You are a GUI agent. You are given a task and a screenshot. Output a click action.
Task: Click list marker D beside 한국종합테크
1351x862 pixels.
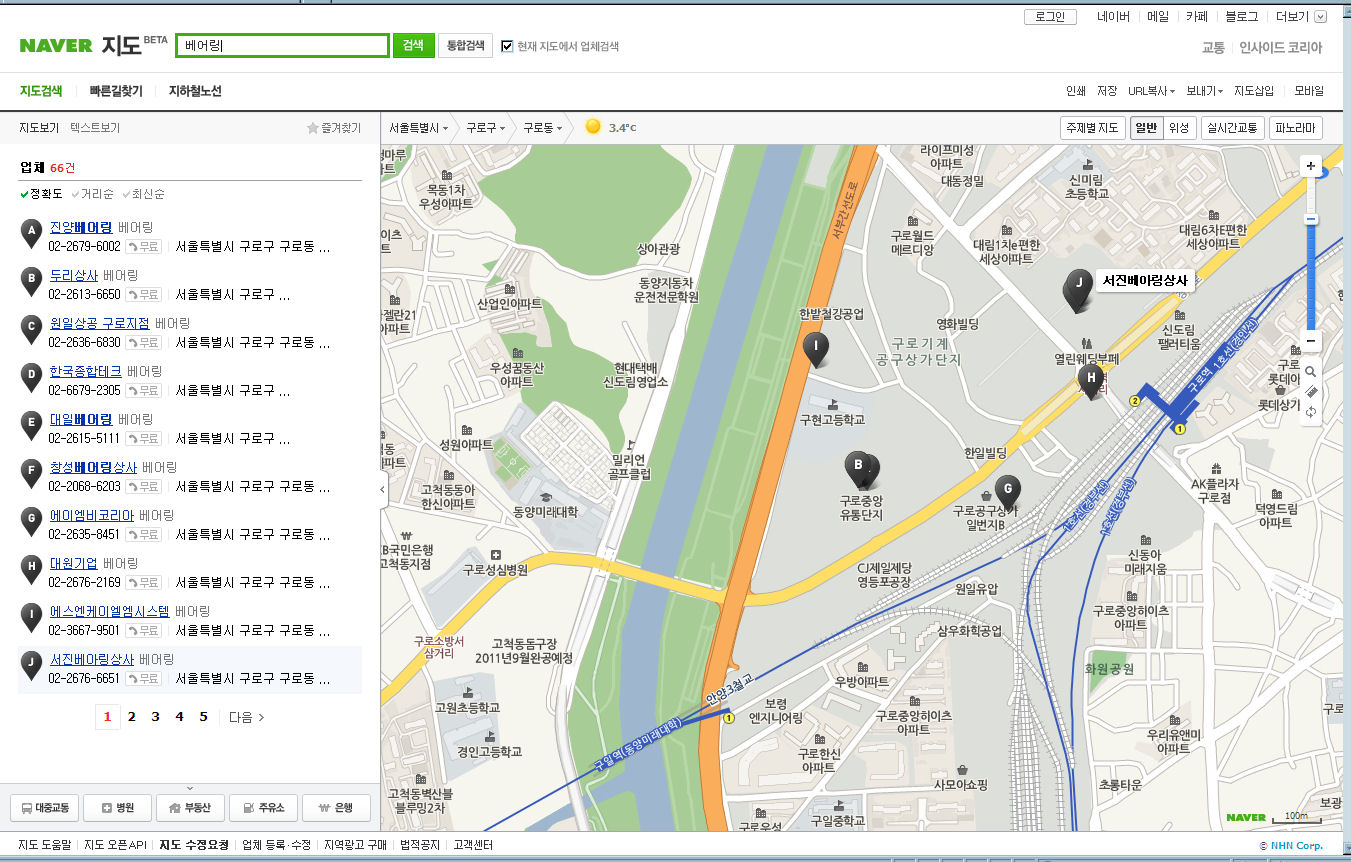pyautogui.click(x=32, y=378)
